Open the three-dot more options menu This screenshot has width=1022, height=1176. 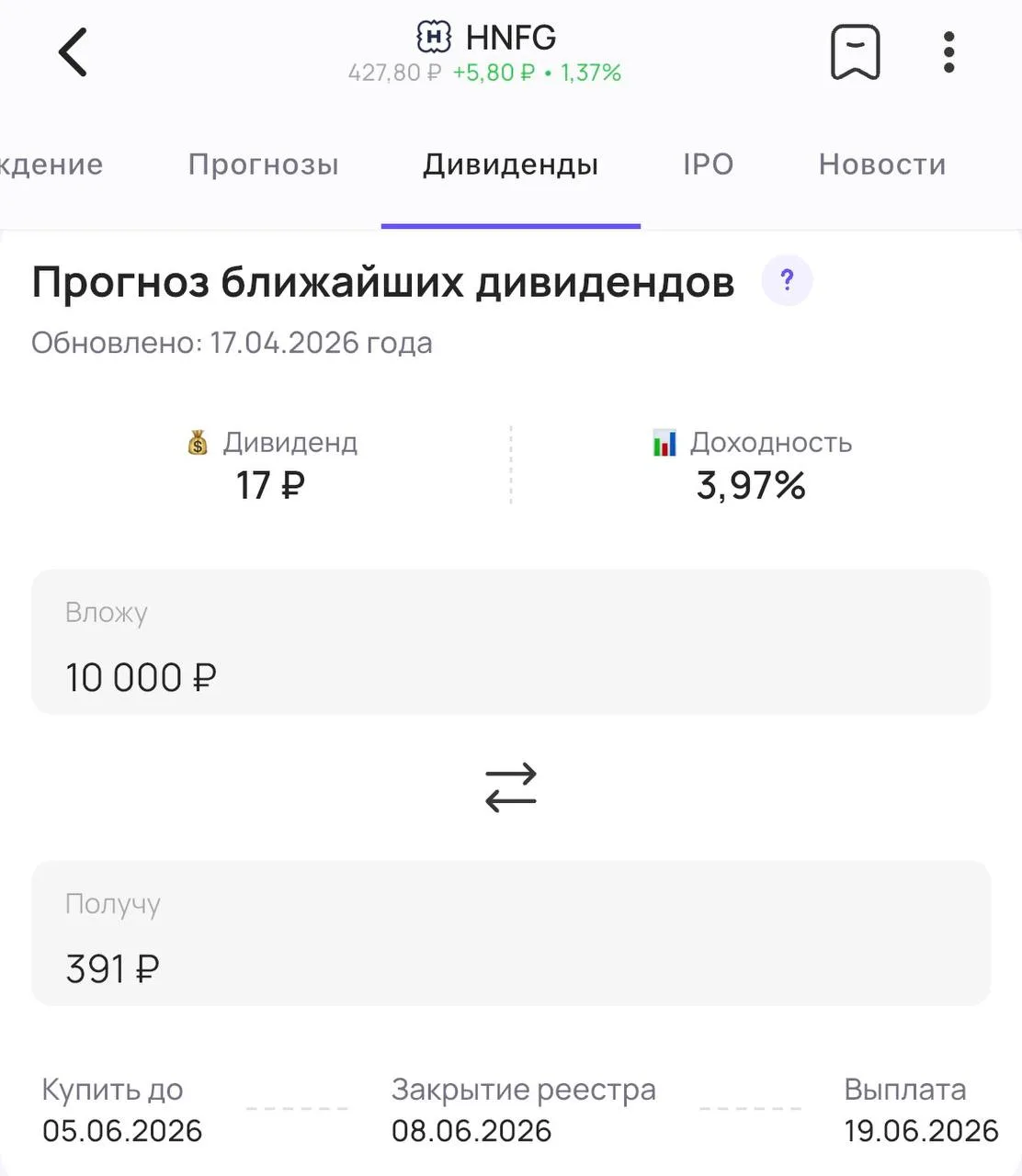point(948,52)
